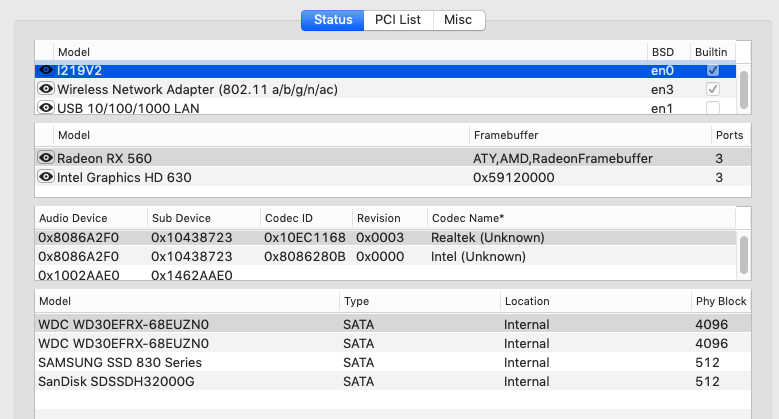The width and height of the screenshot is (779, 419).
Task: Click the eye icon beside USB 10/100/1000 LAN
Action: (46, 107)
